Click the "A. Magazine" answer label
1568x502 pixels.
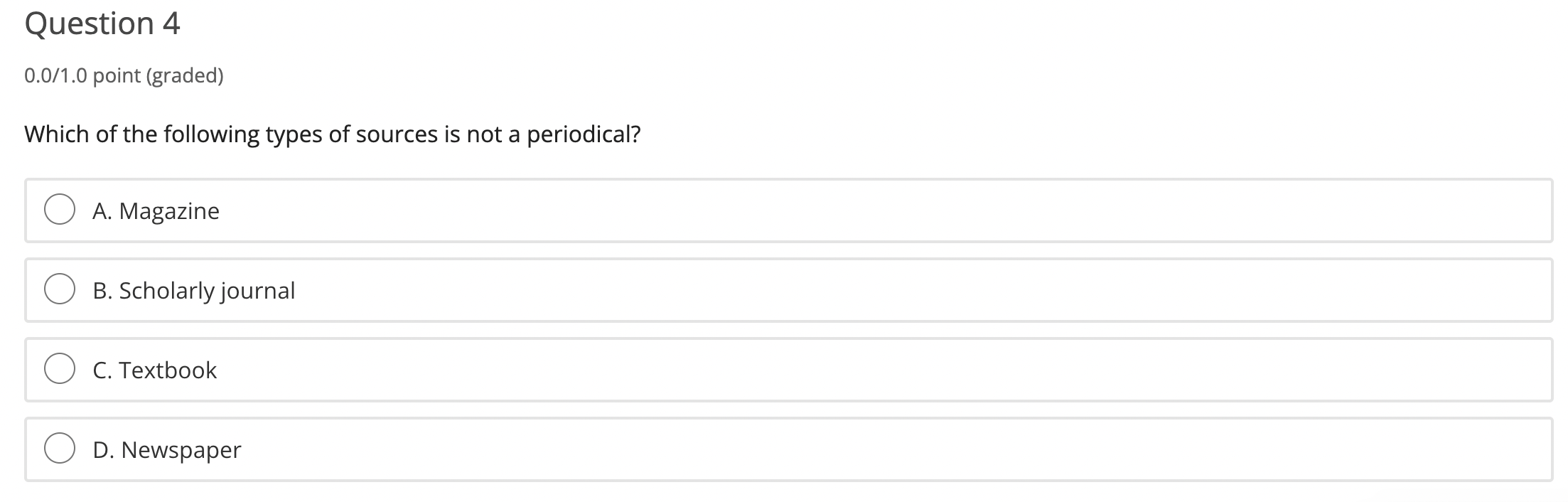pos(155,210)
